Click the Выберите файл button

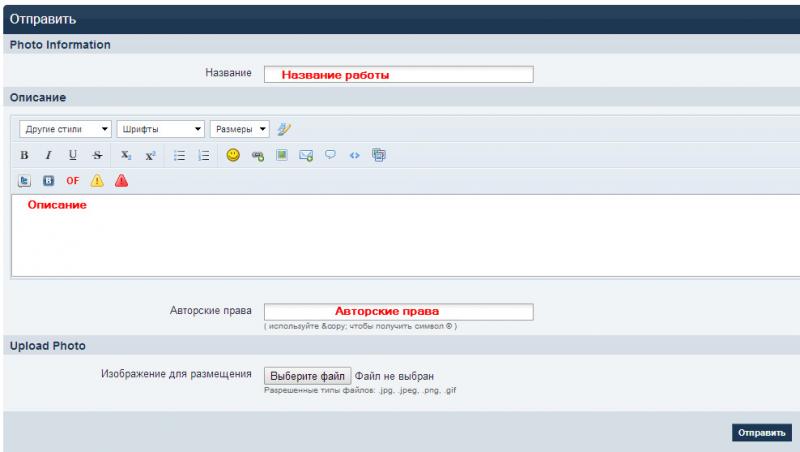(308, 376)
